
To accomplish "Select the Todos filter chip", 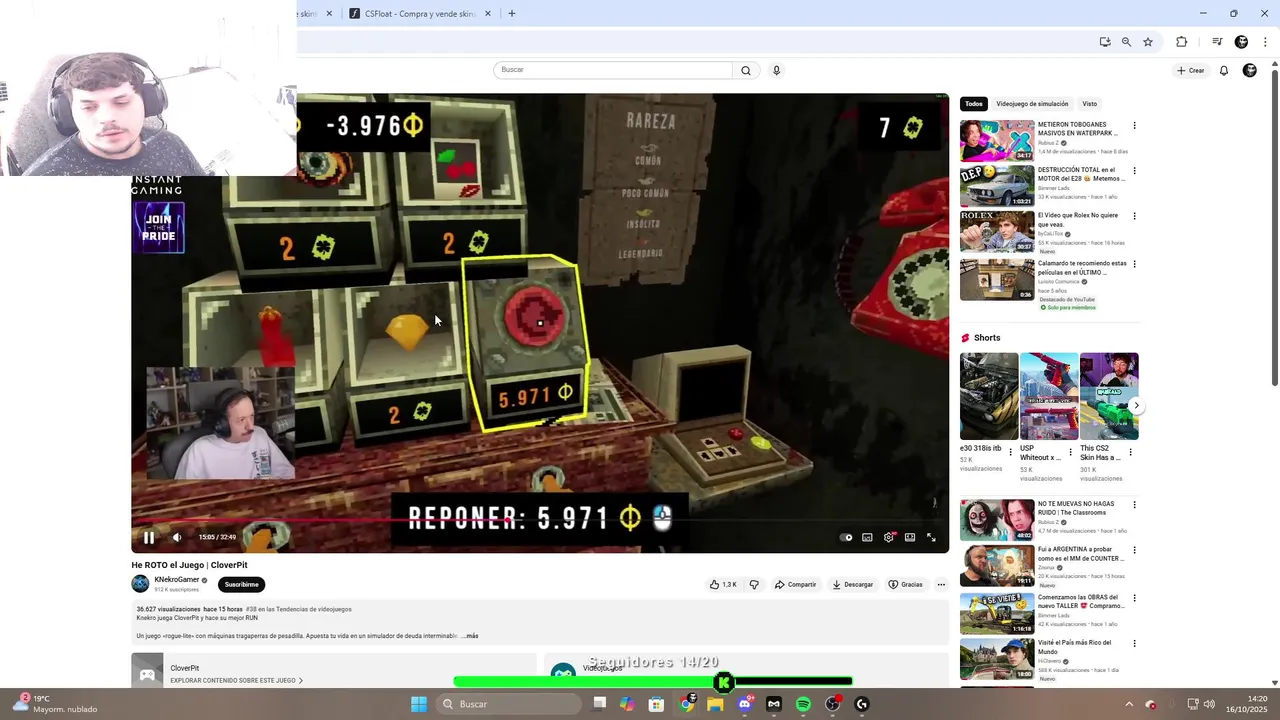I will [974, 104].
